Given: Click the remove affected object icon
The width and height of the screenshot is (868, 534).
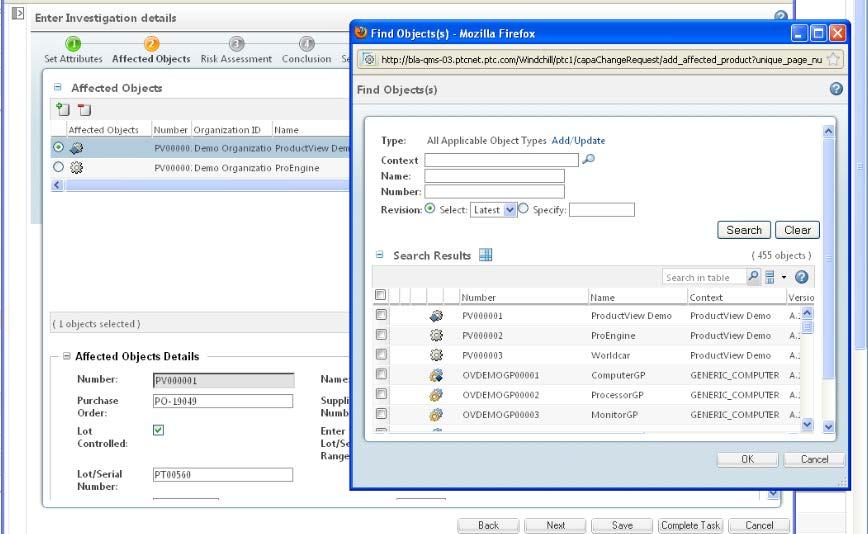Looking at the screenshot, I should click(x=84, y=110).
